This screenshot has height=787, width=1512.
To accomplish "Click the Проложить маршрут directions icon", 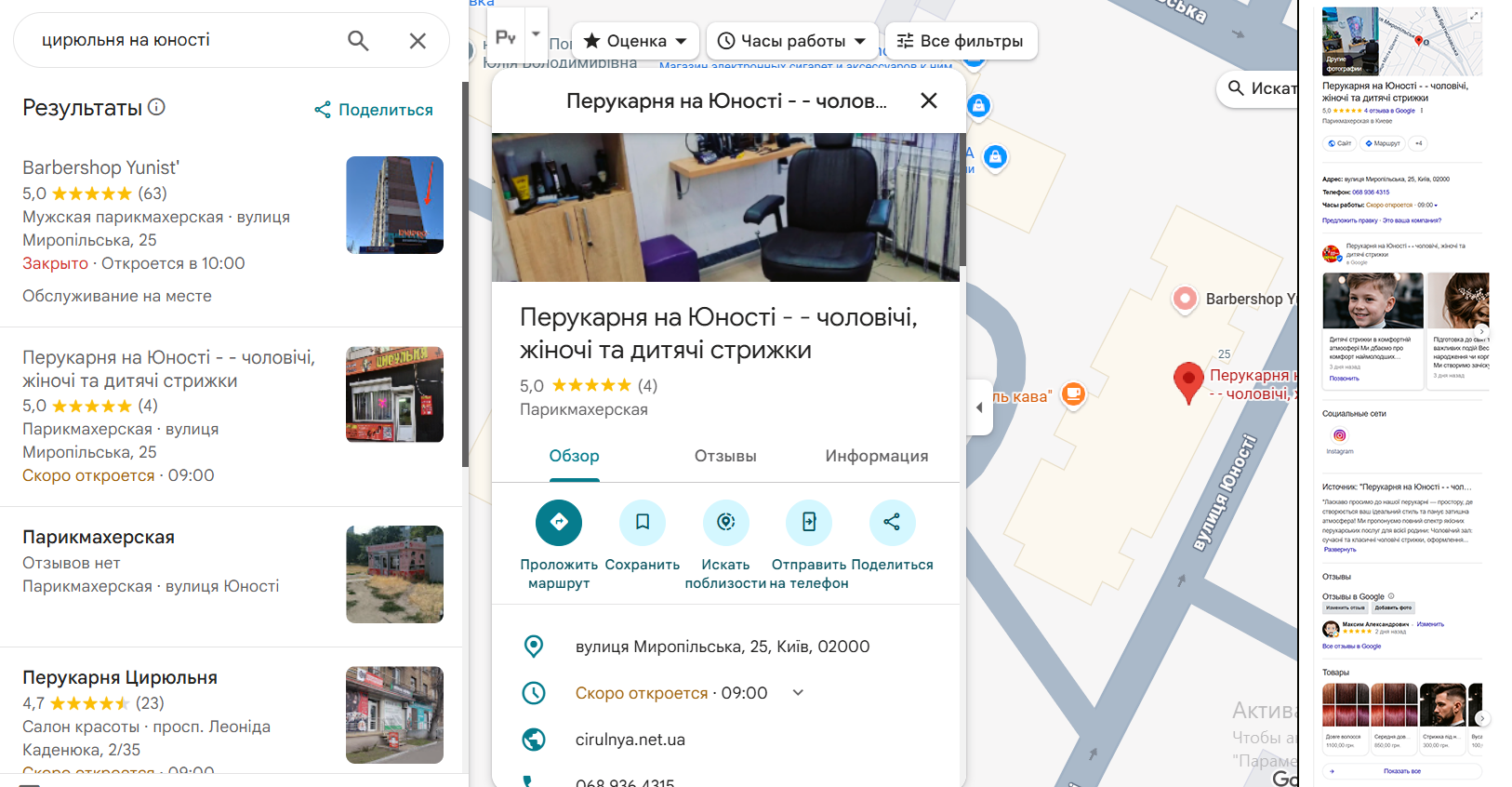I will tap(559, 523).
